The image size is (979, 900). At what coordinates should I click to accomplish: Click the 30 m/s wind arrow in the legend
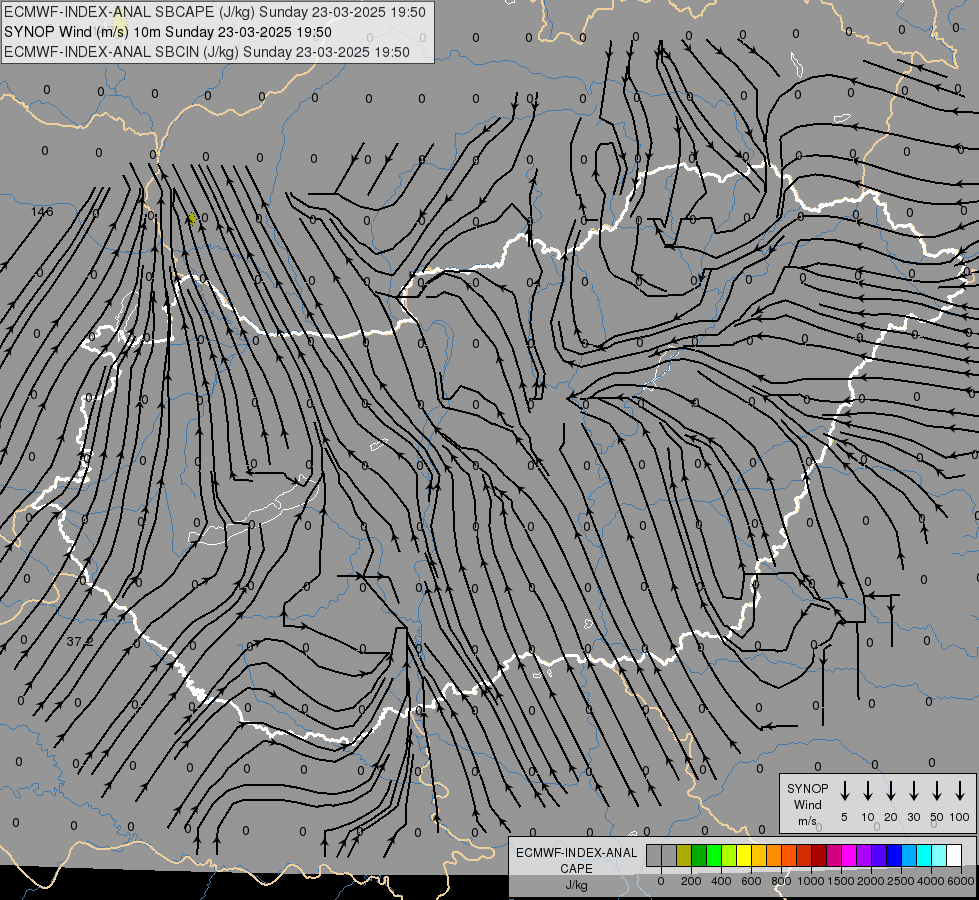point(913,791)
